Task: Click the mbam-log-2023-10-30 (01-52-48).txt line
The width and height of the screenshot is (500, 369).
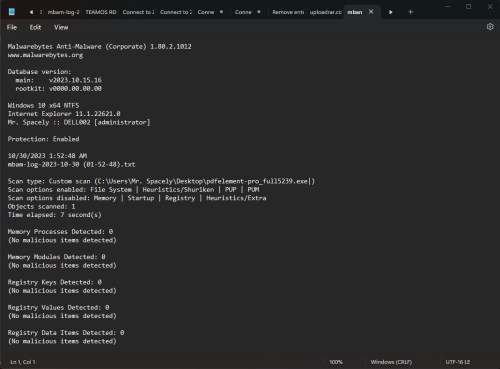Action: click(x=71, y=164)
